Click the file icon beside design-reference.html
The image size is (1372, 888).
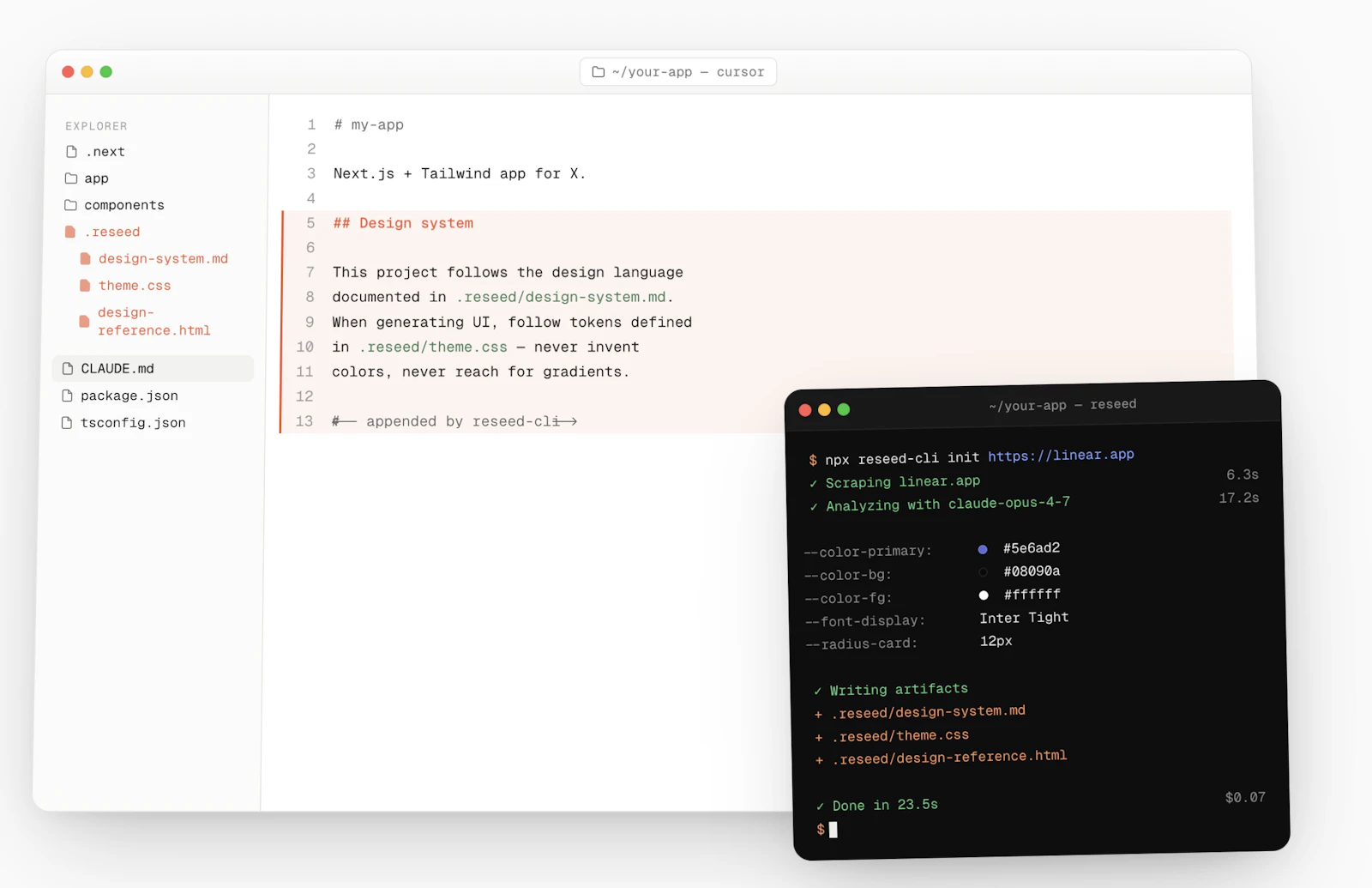coord(84,322)
